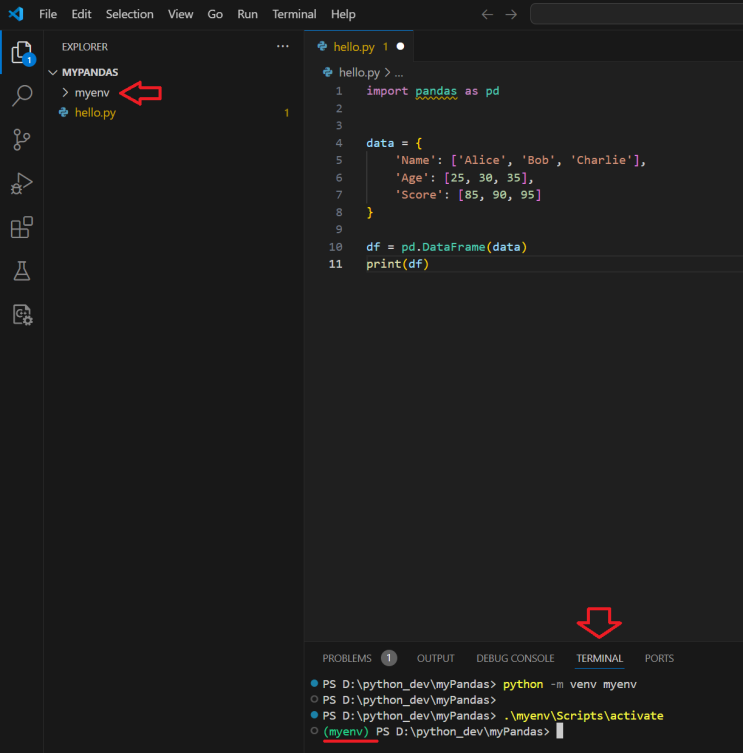The height and width of the screenshot is (753, 743).
Task: Switch to the PORTS panel tab
Action: pyautogui.click(x=659, y=658)
